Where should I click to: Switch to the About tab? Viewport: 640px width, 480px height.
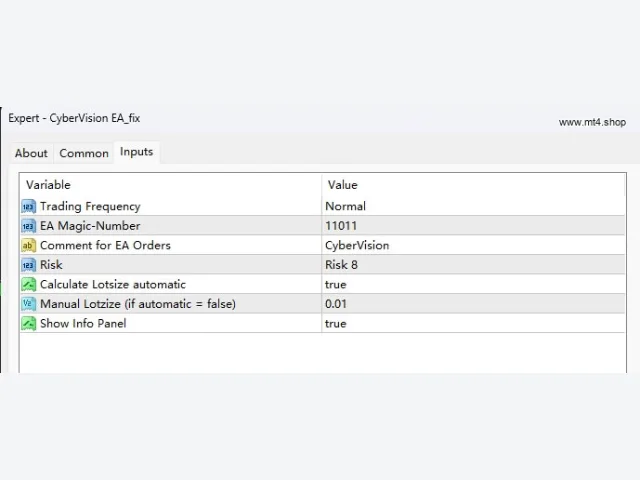click(31, 153)
